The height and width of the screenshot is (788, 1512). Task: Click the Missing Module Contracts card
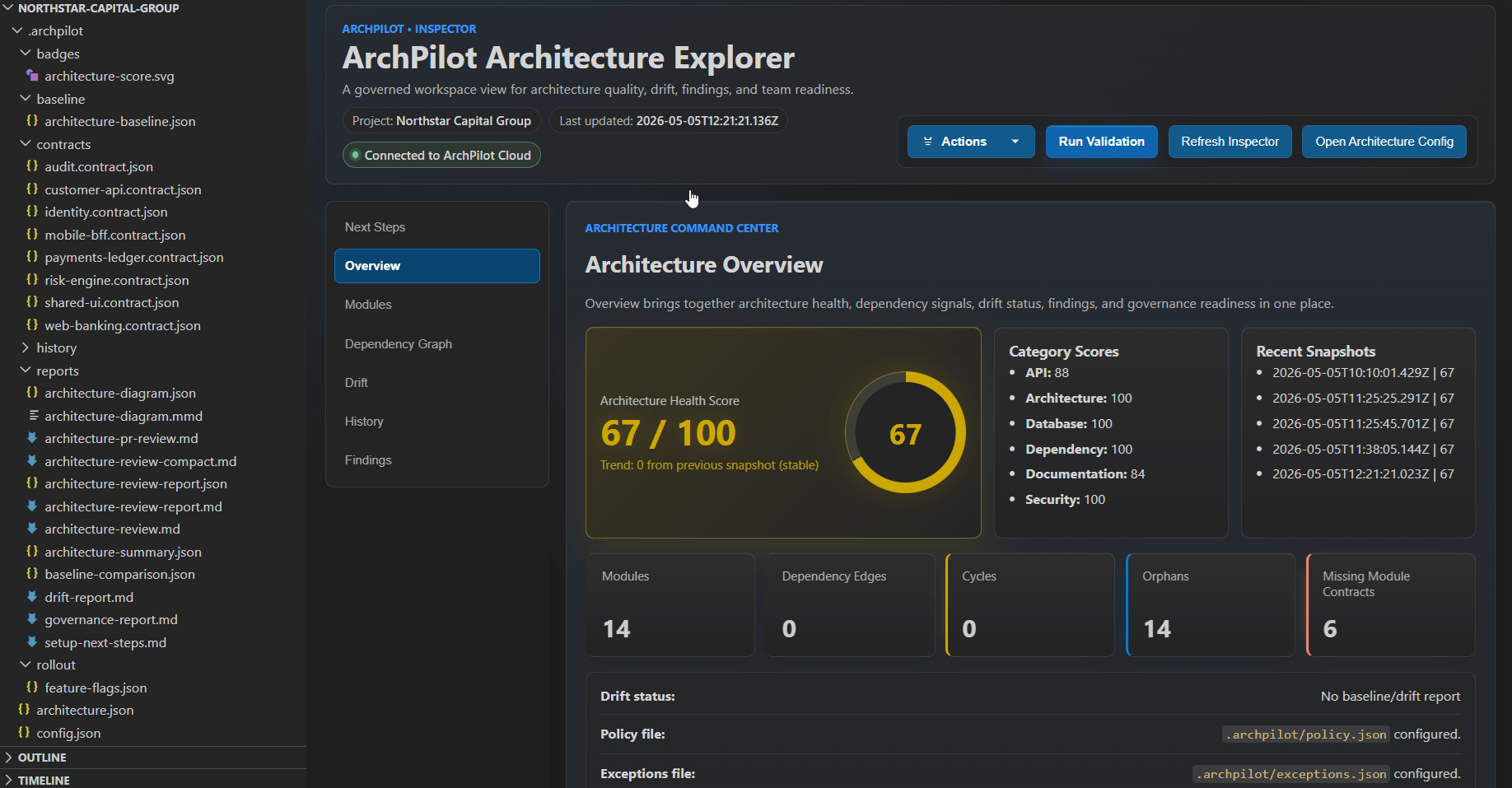pos(1391,605)
